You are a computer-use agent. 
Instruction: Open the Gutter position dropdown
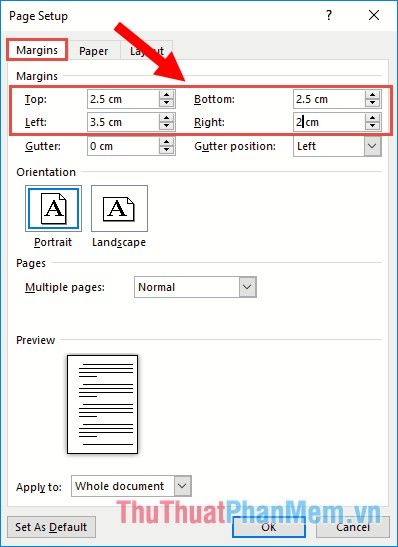[x=372, y=146]
